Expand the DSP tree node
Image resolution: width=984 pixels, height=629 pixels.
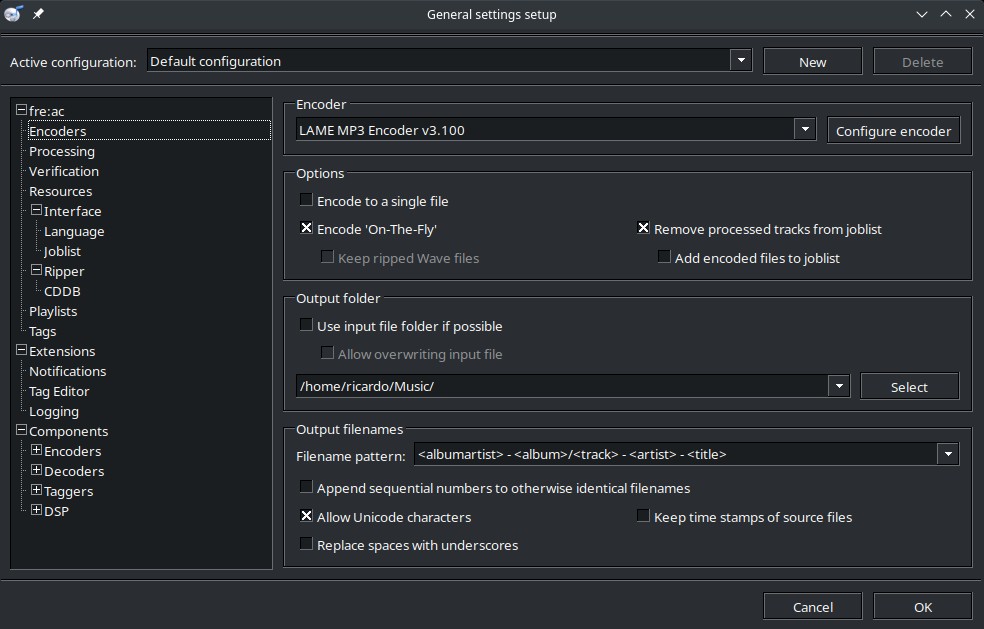(x=36, y=510)
